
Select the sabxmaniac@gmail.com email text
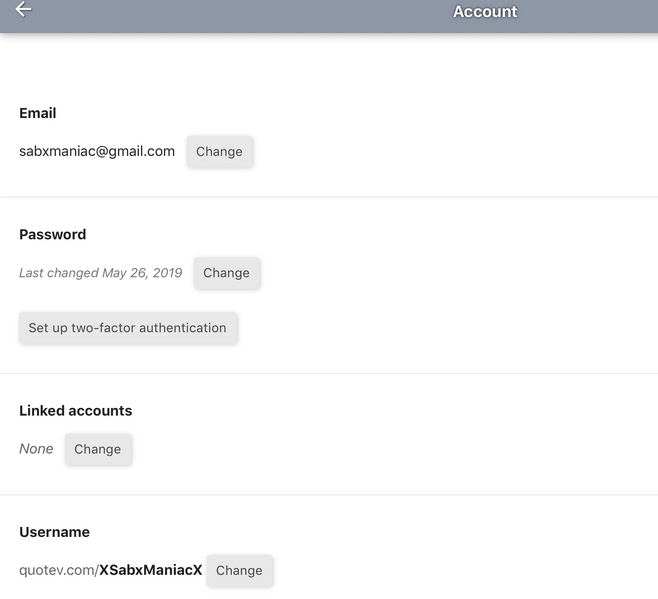point(97,151)
